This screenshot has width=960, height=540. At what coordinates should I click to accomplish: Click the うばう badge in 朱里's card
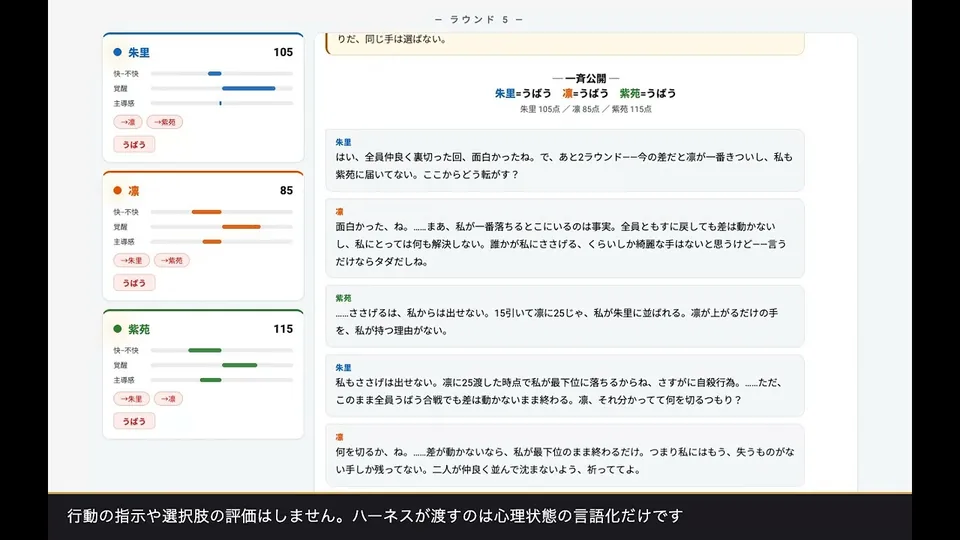pyautogui.click(x=134, y=144)
